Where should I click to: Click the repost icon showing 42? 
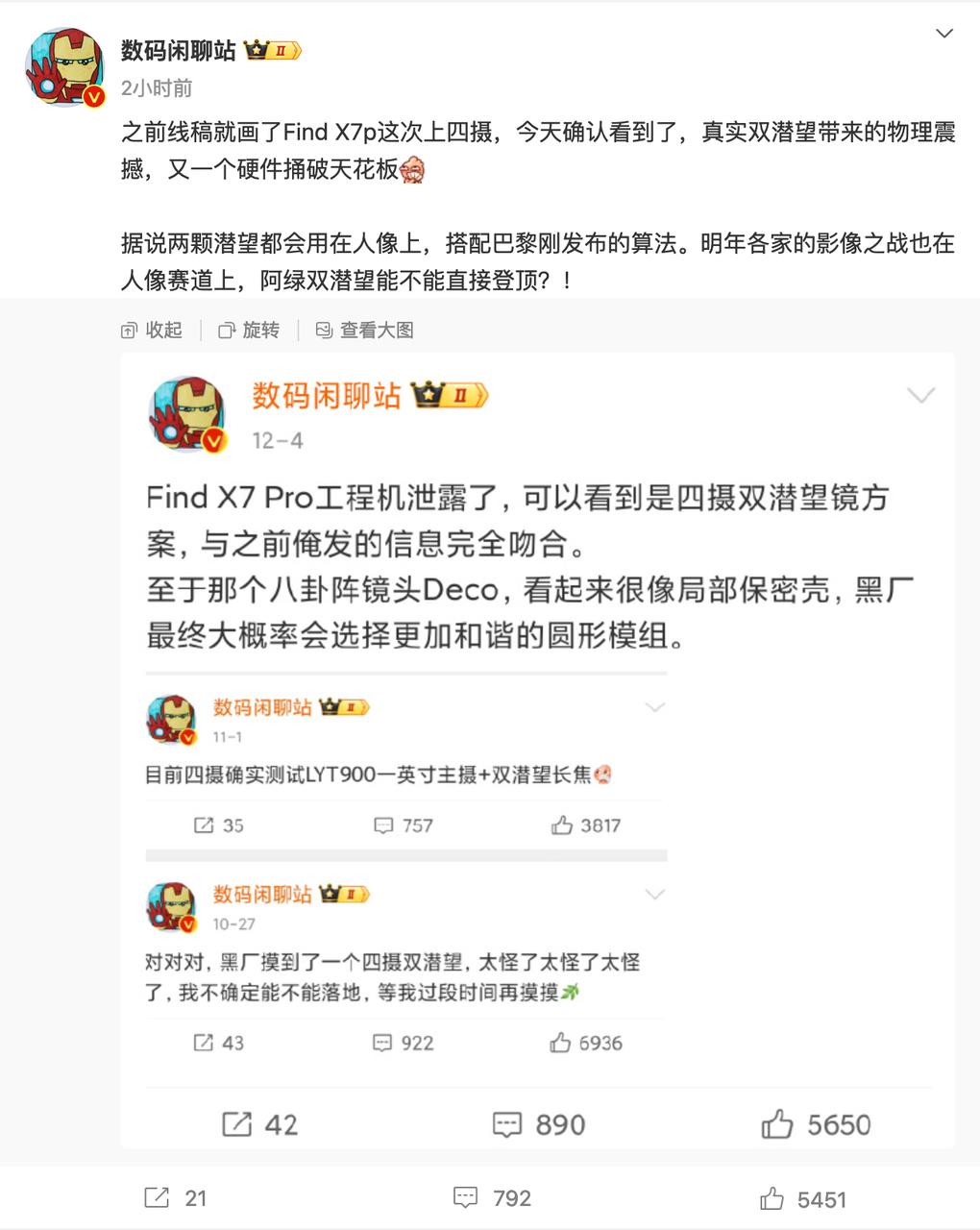236,1124
